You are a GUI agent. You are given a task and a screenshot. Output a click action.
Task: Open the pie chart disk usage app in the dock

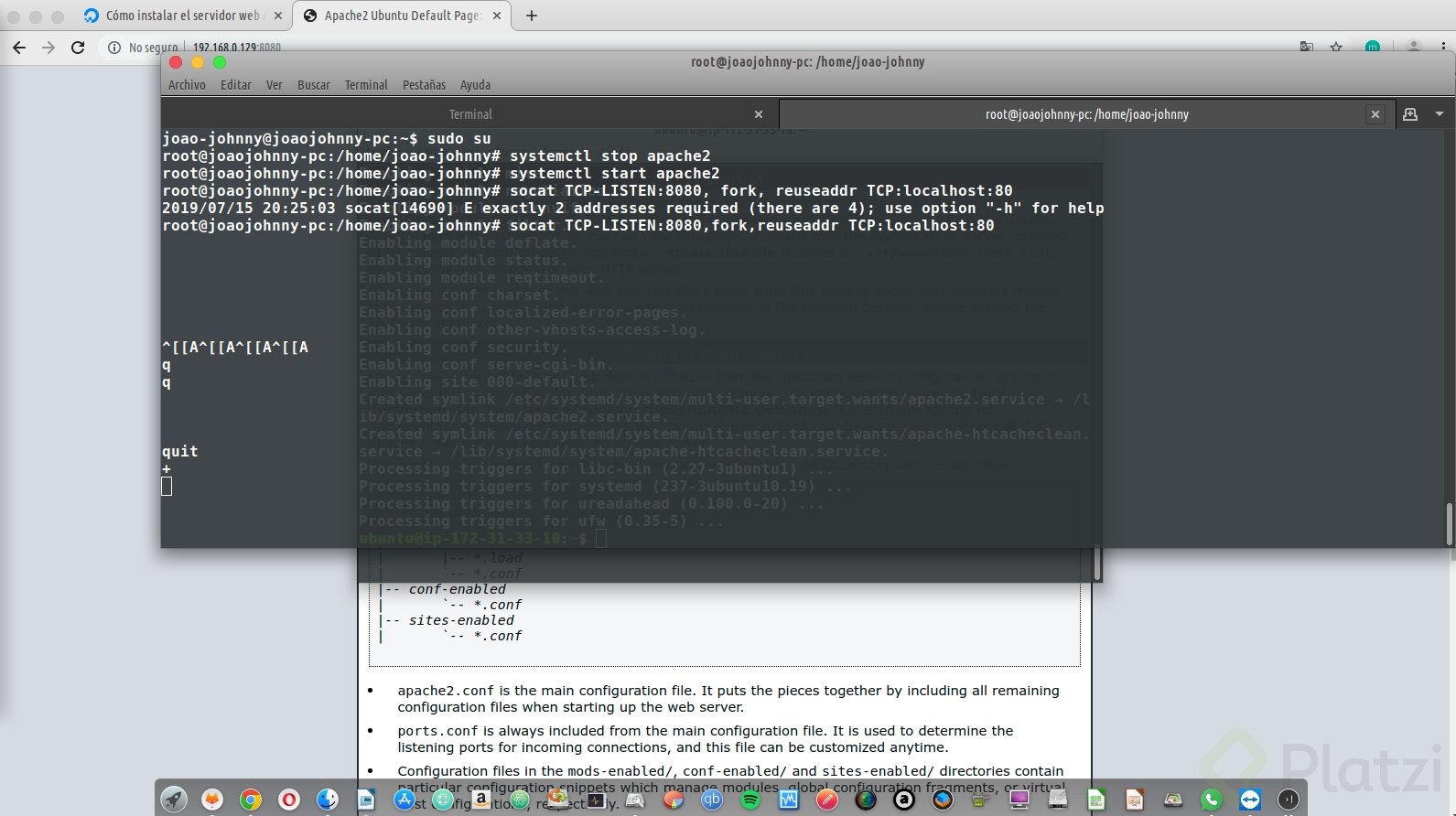click(674, 800)
